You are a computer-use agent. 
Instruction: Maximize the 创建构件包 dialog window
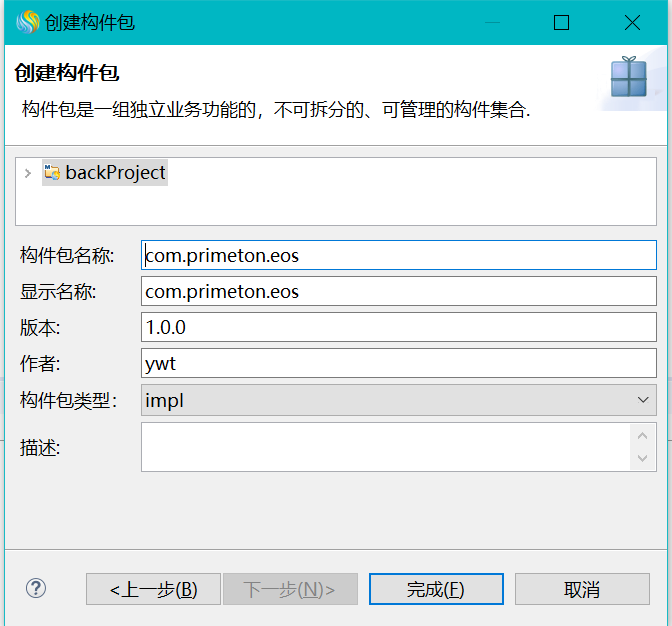(x=561, y=22)
